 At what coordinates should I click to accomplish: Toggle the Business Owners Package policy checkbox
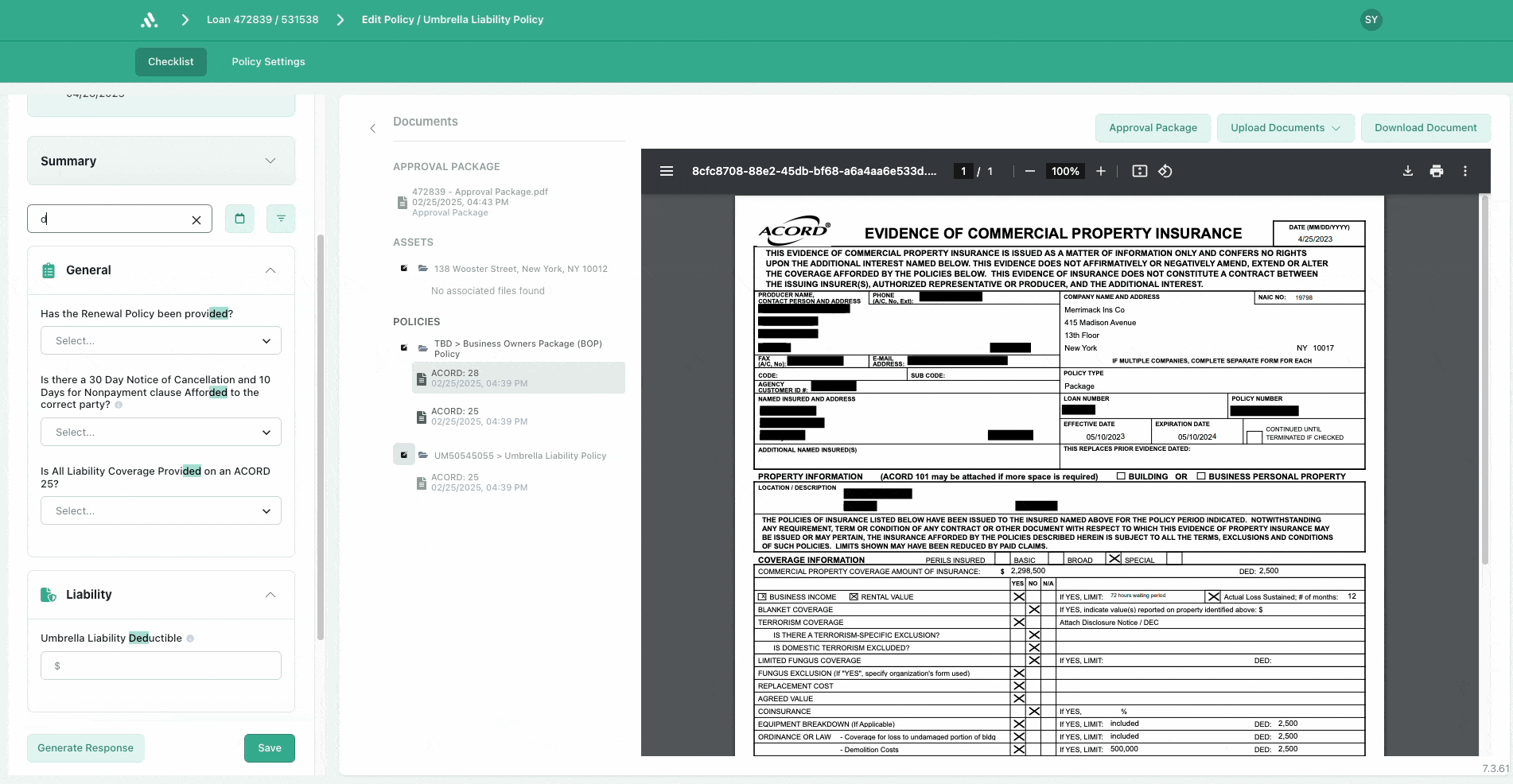tap(404, 347)
